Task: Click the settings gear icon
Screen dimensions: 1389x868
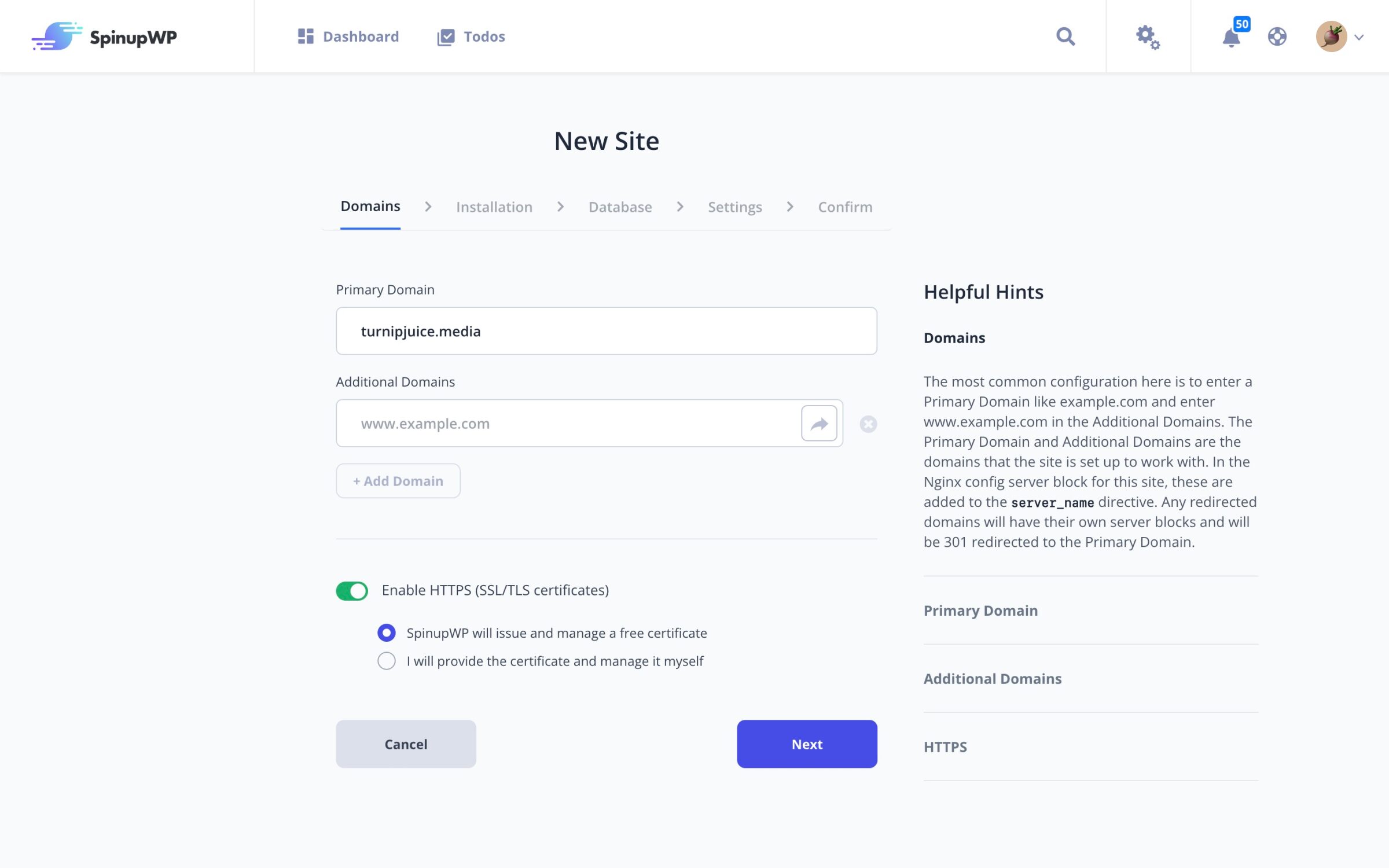Action: (1148, 36)
